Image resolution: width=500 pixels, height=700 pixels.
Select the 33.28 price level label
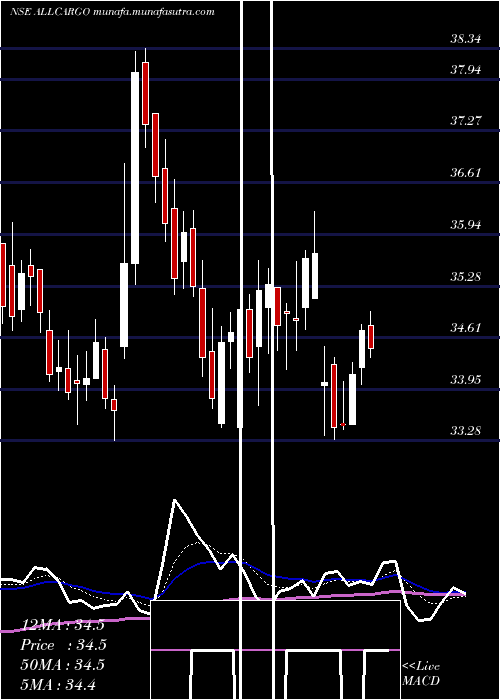466,431
